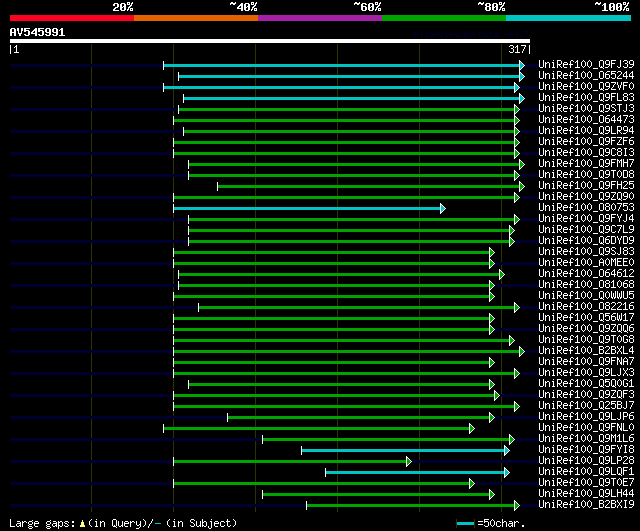Select the UniRef100_Q56W17 label
The width and height of the screenshot is (640, 531).
[586, 318]
